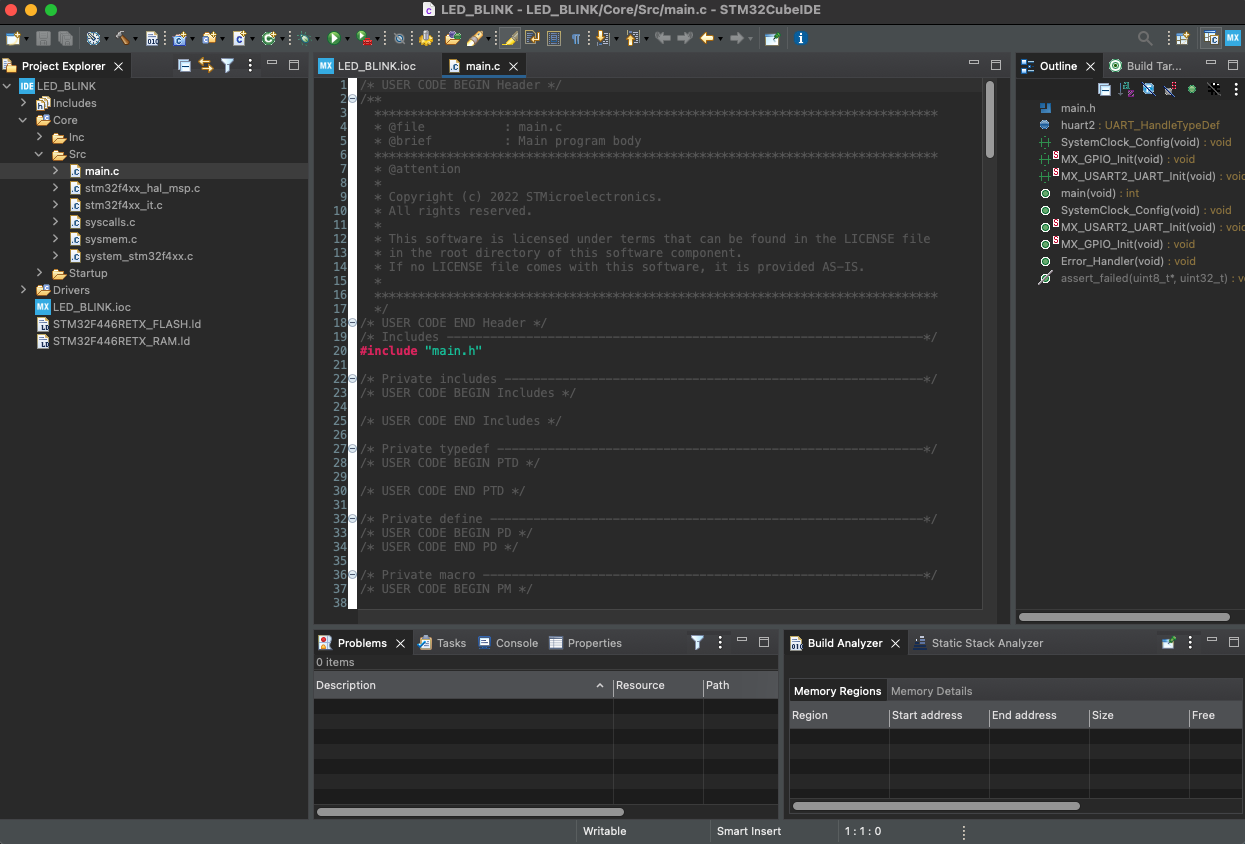The width and height of the screenshot is (1245, 844).
Task: Expand the Startup folder
Action: pos(40,273)
